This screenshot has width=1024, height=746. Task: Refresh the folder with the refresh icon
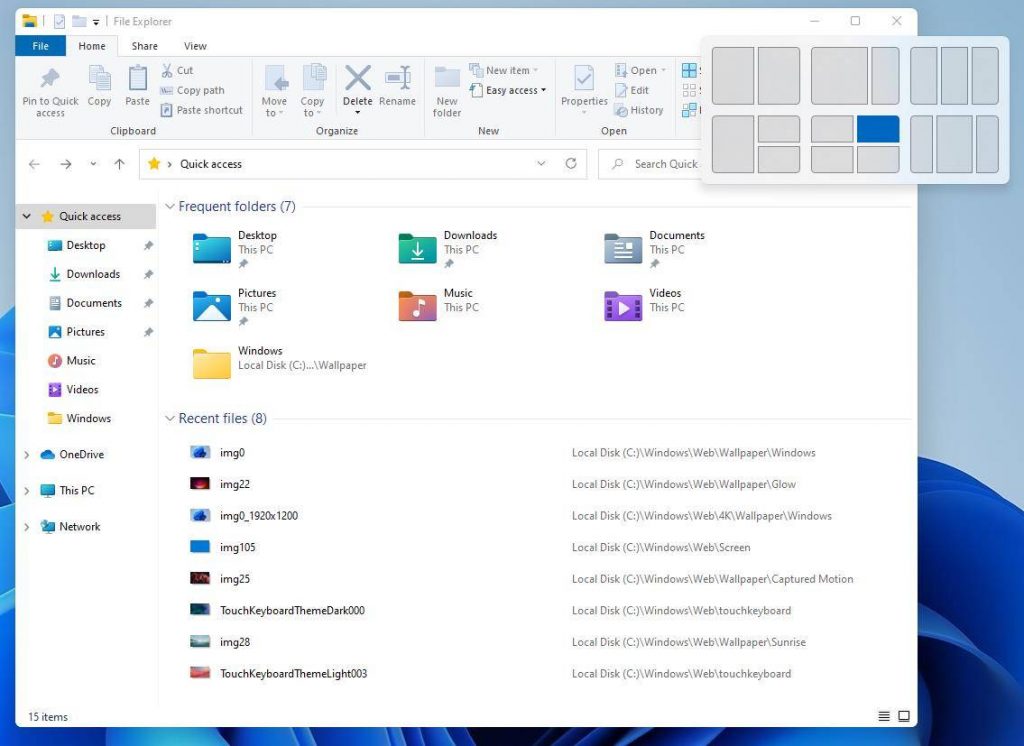570,164
